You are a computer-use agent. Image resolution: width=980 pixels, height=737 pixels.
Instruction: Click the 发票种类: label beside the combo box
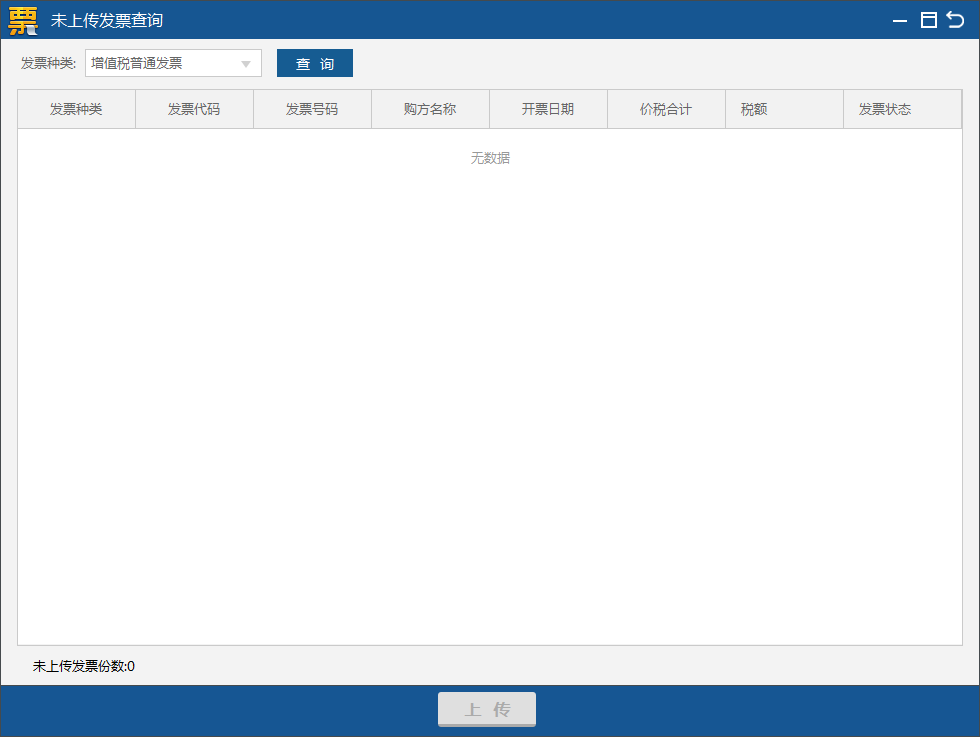coord(48,63)
